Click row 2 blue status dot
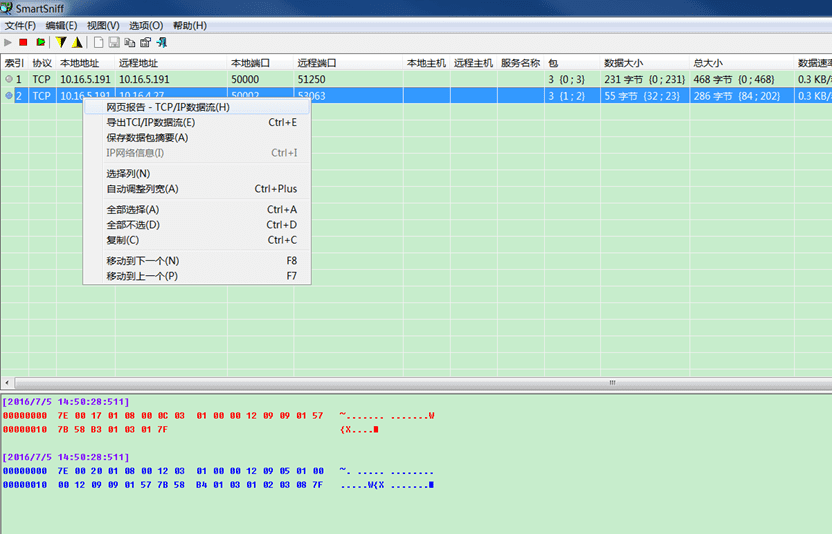The image size is (832, 534). point(8,96)
